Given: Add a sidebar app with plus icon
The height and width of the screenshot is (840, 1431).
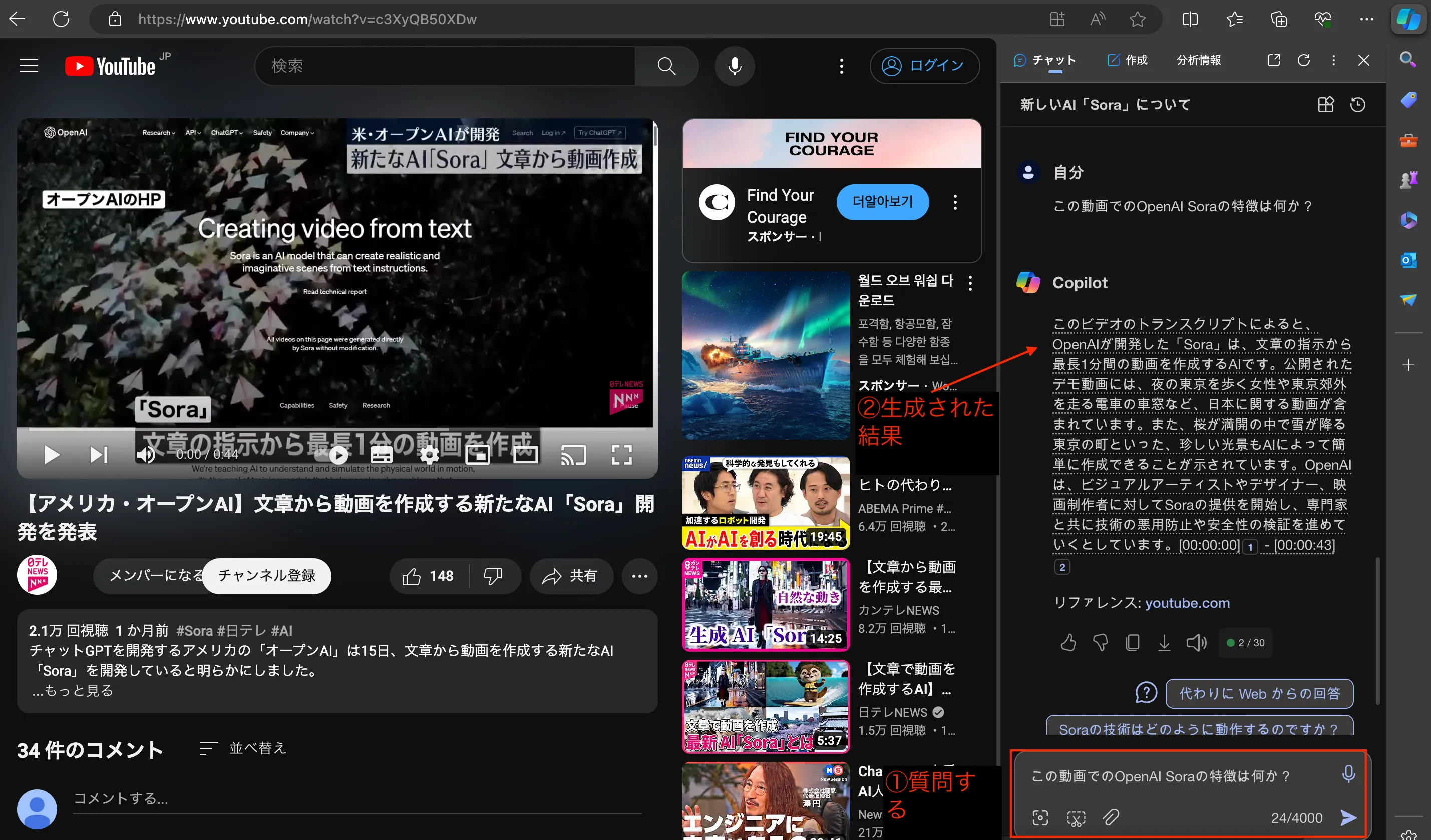Looking at the screenshot, I should (x=1409, y=365).
